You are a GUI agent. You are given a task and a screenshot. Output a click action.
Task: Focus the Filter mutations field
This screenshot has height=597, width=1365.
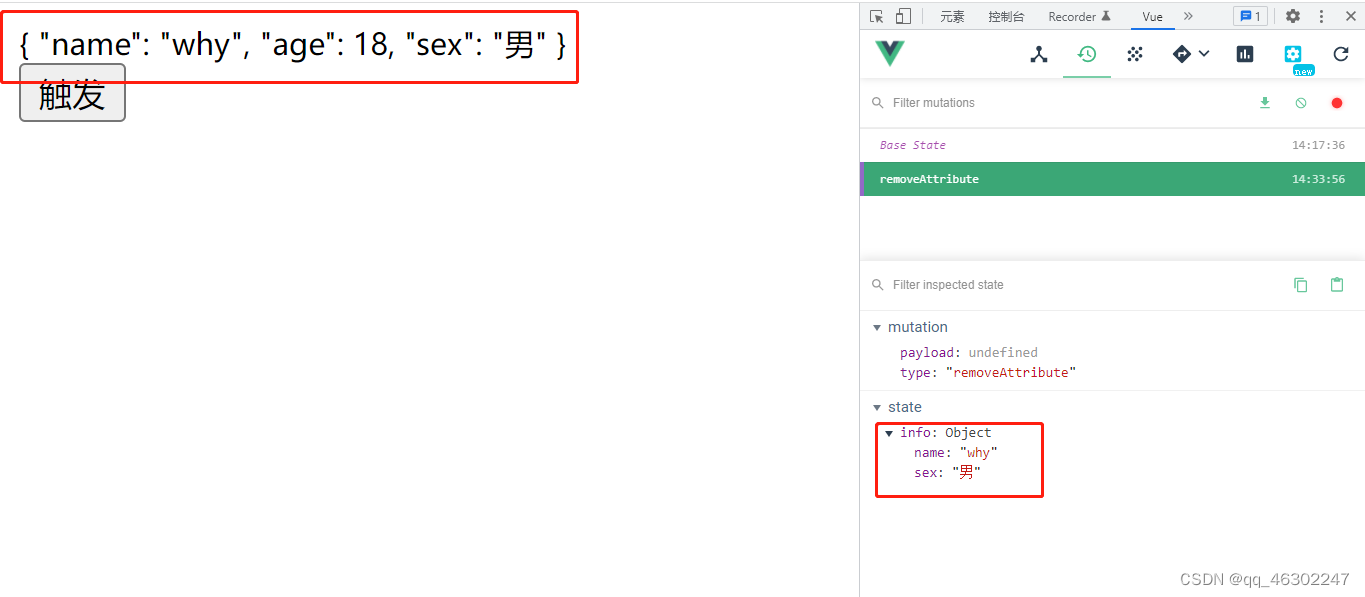1060,103
